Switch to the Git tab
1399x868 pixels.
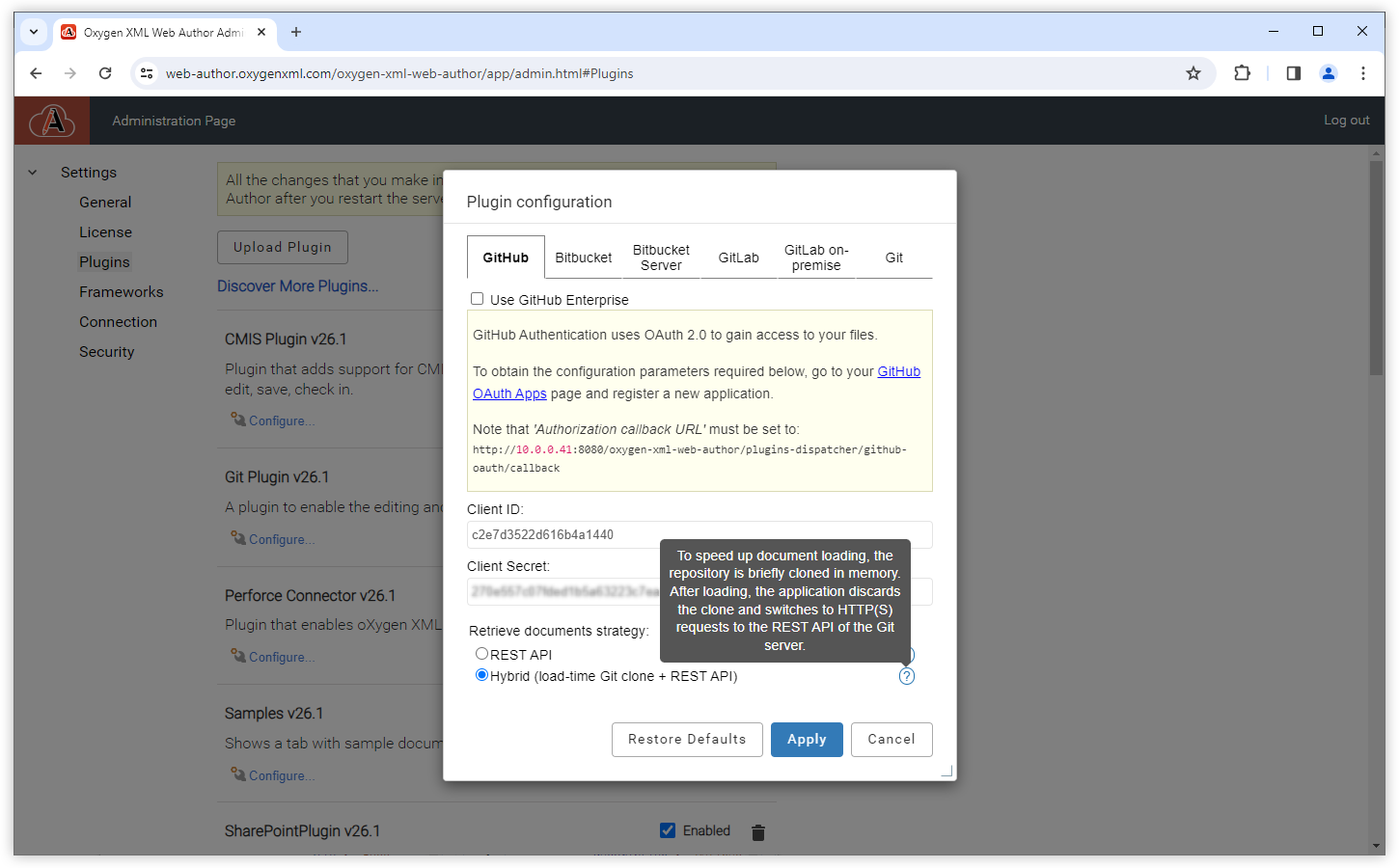(894, 258)
